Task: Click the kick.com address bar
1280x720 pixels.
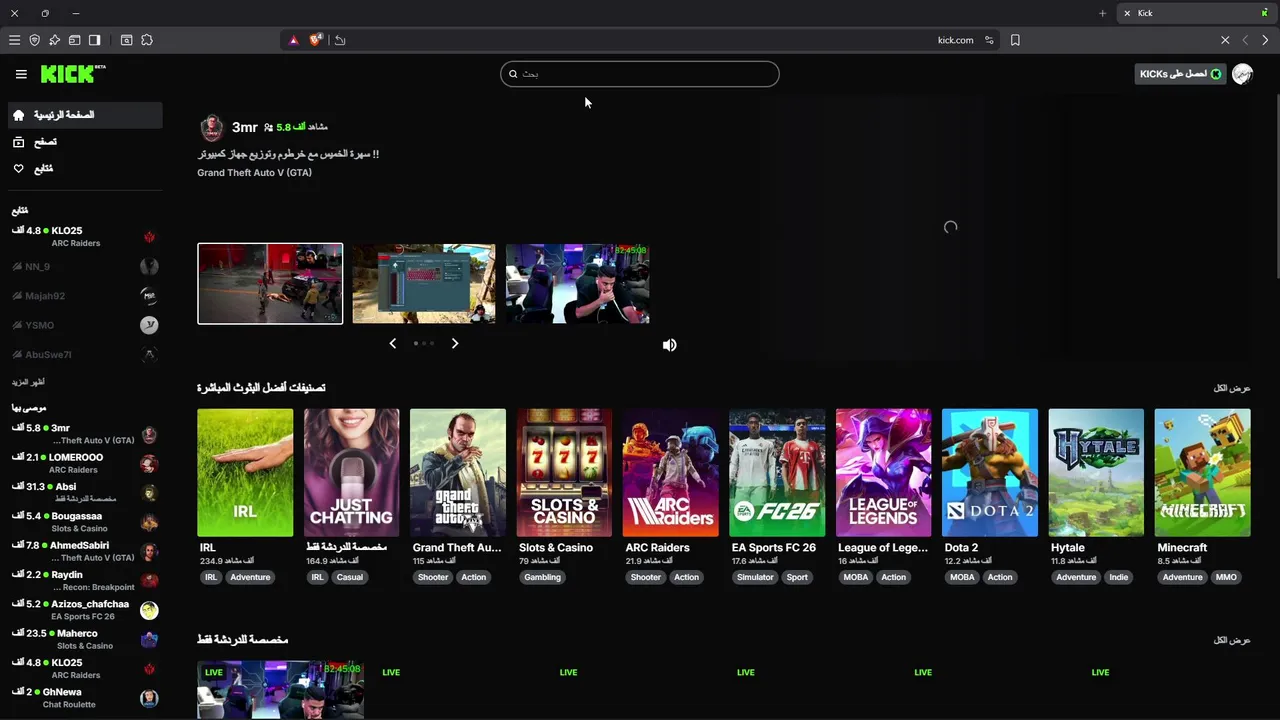Action: [x=640, y=40]
